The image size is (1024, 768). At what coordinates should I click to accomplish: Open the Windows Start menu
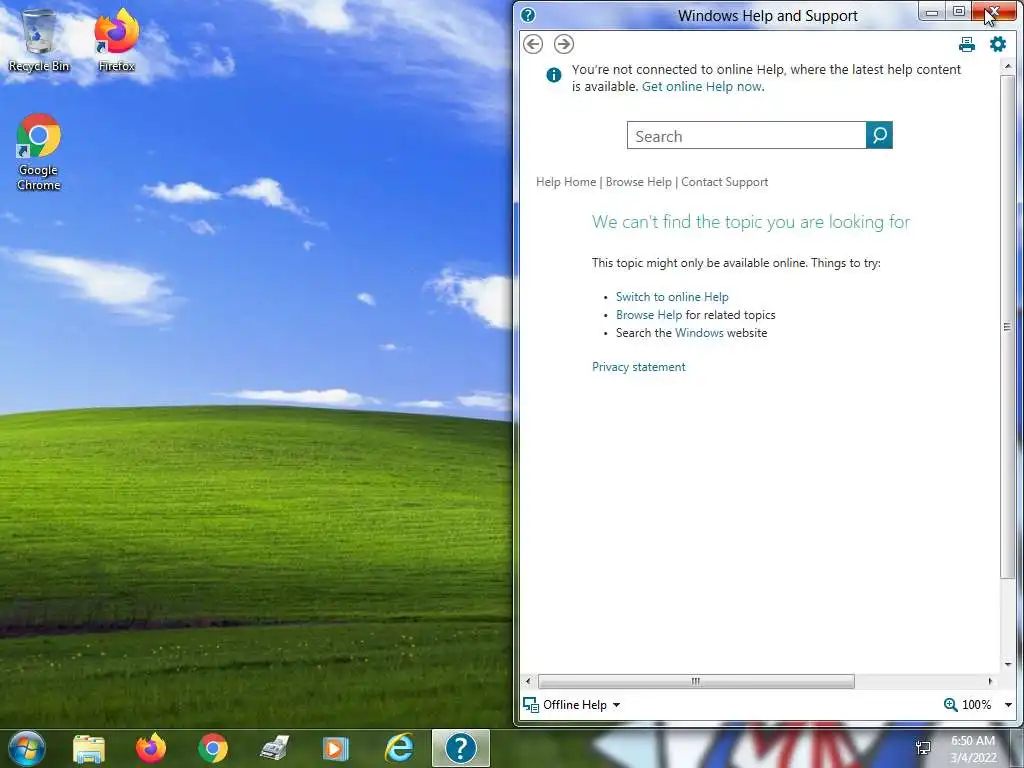tap(27, 748)
